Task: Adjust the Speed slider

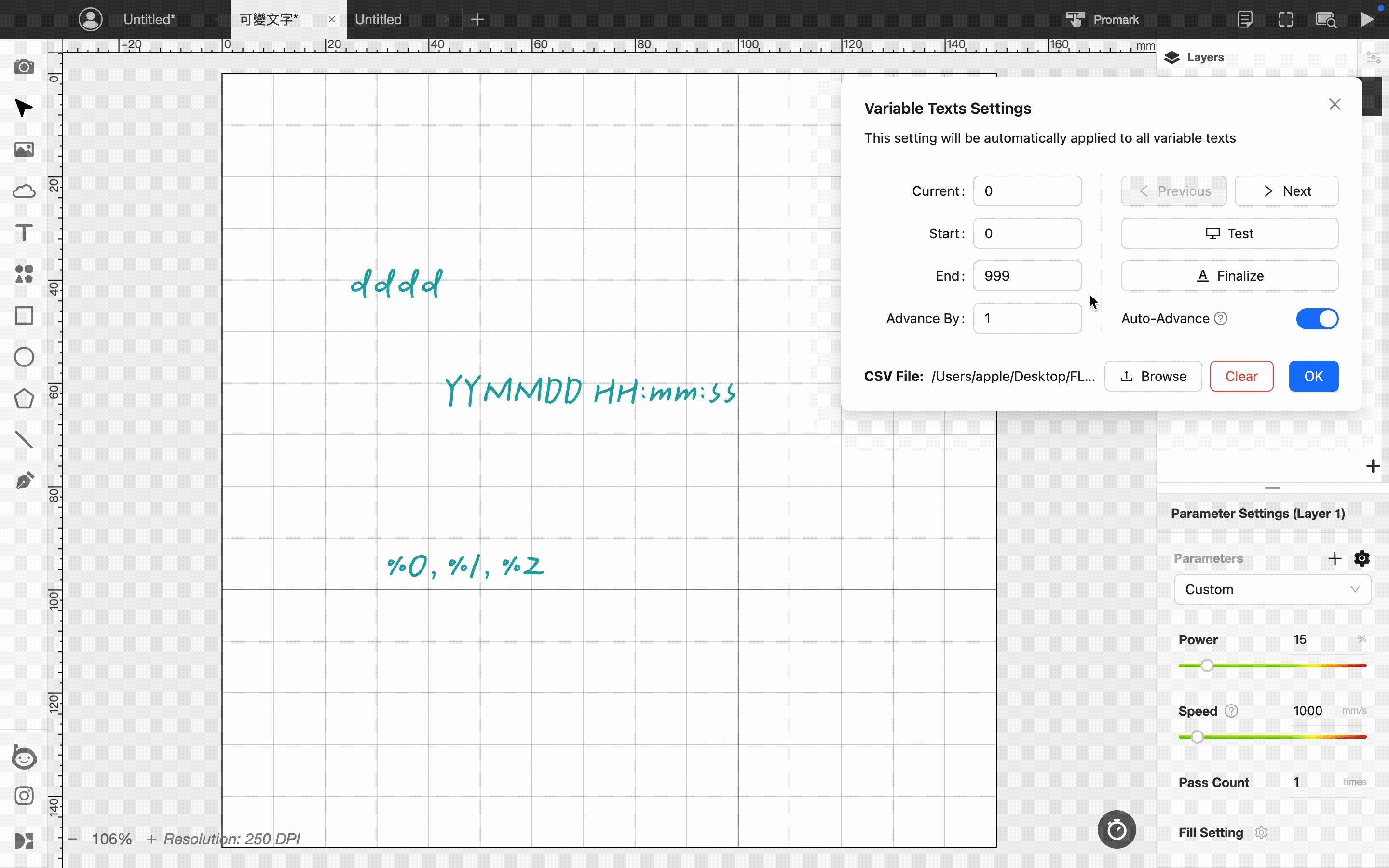Action: pyautogui.click(x=1272, y=736)
